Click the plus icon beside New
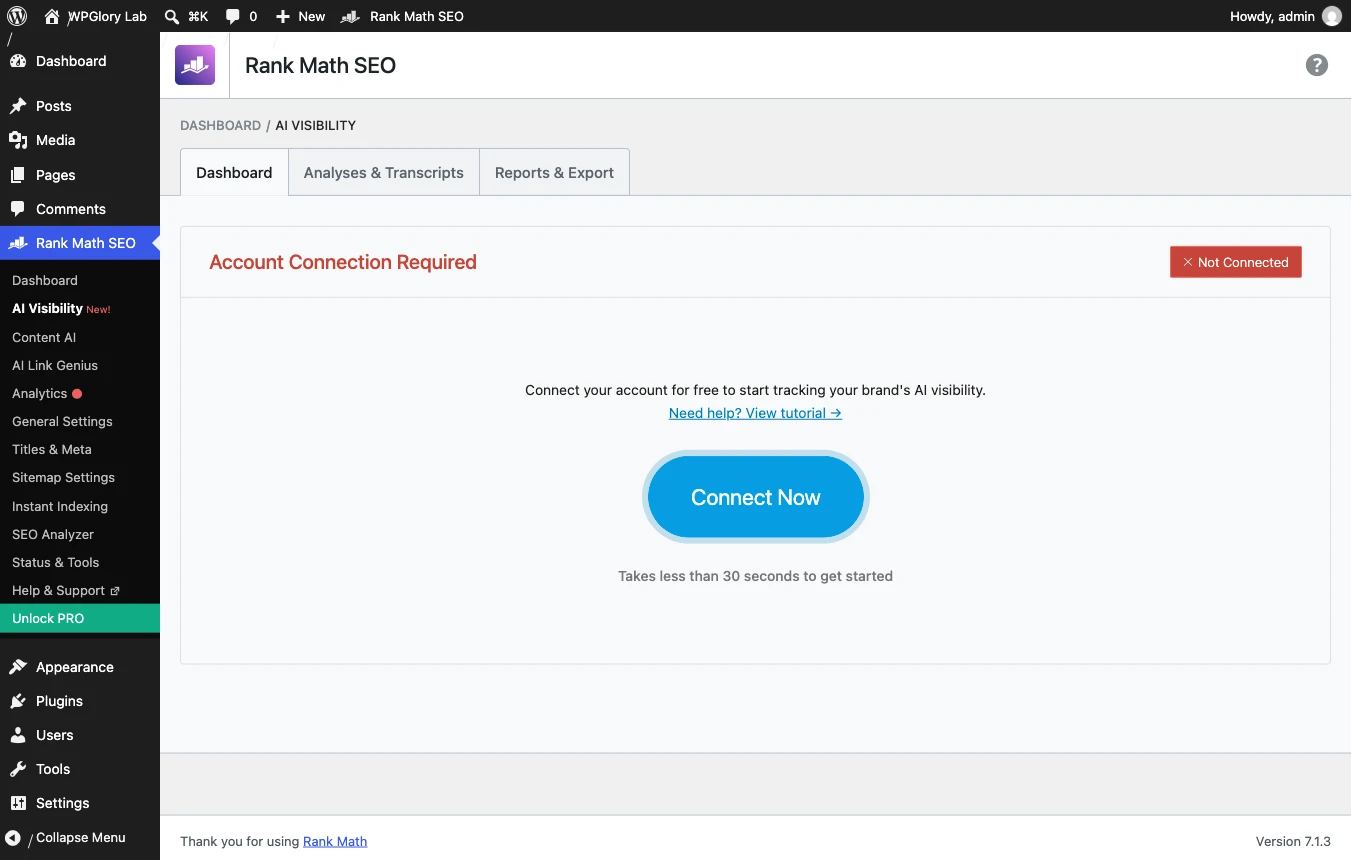The width and height of the screenshot is (1366, 860). (x=283, y=16)
